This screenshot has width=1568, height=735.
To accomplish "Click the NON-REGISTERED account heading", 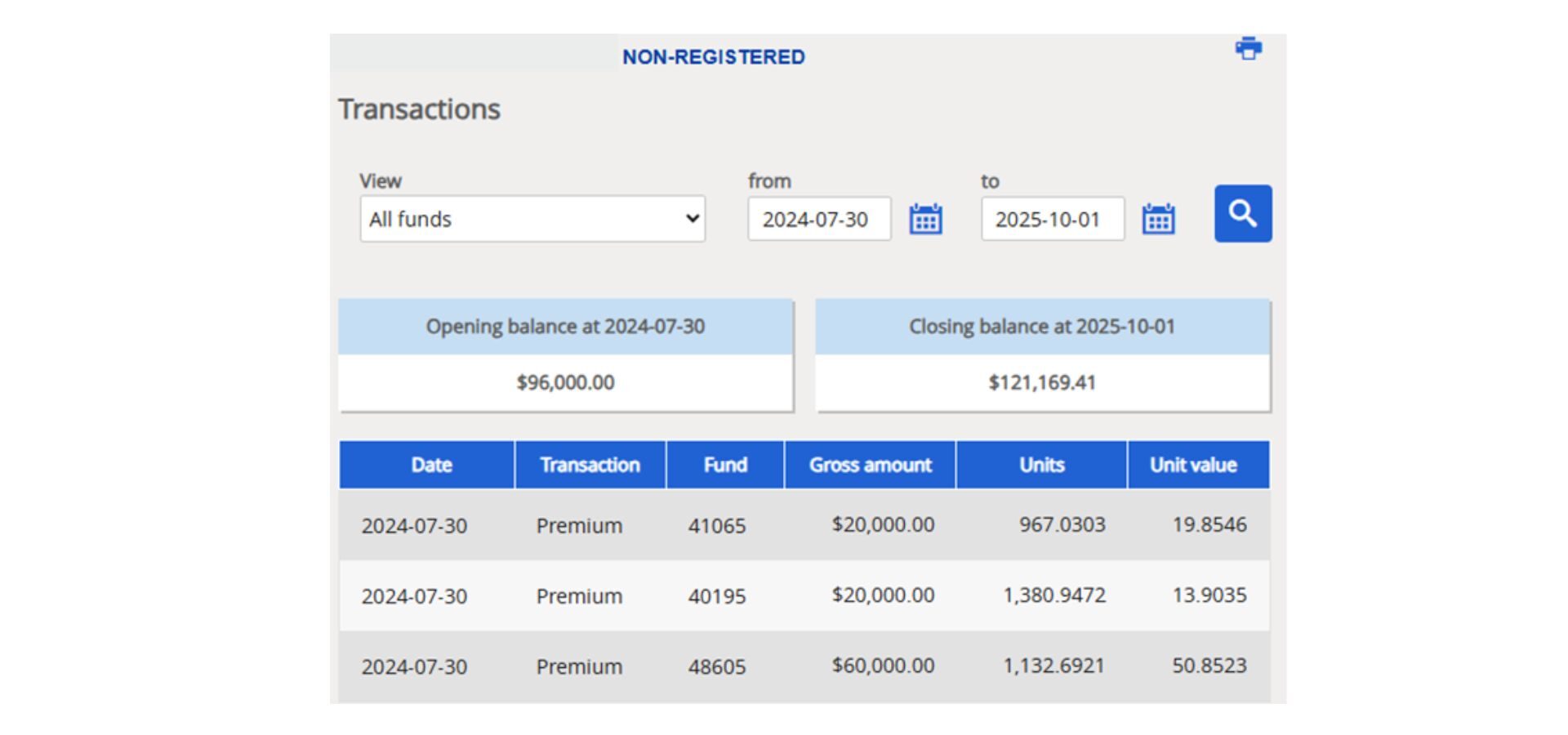I will click(x=713, y=57).
